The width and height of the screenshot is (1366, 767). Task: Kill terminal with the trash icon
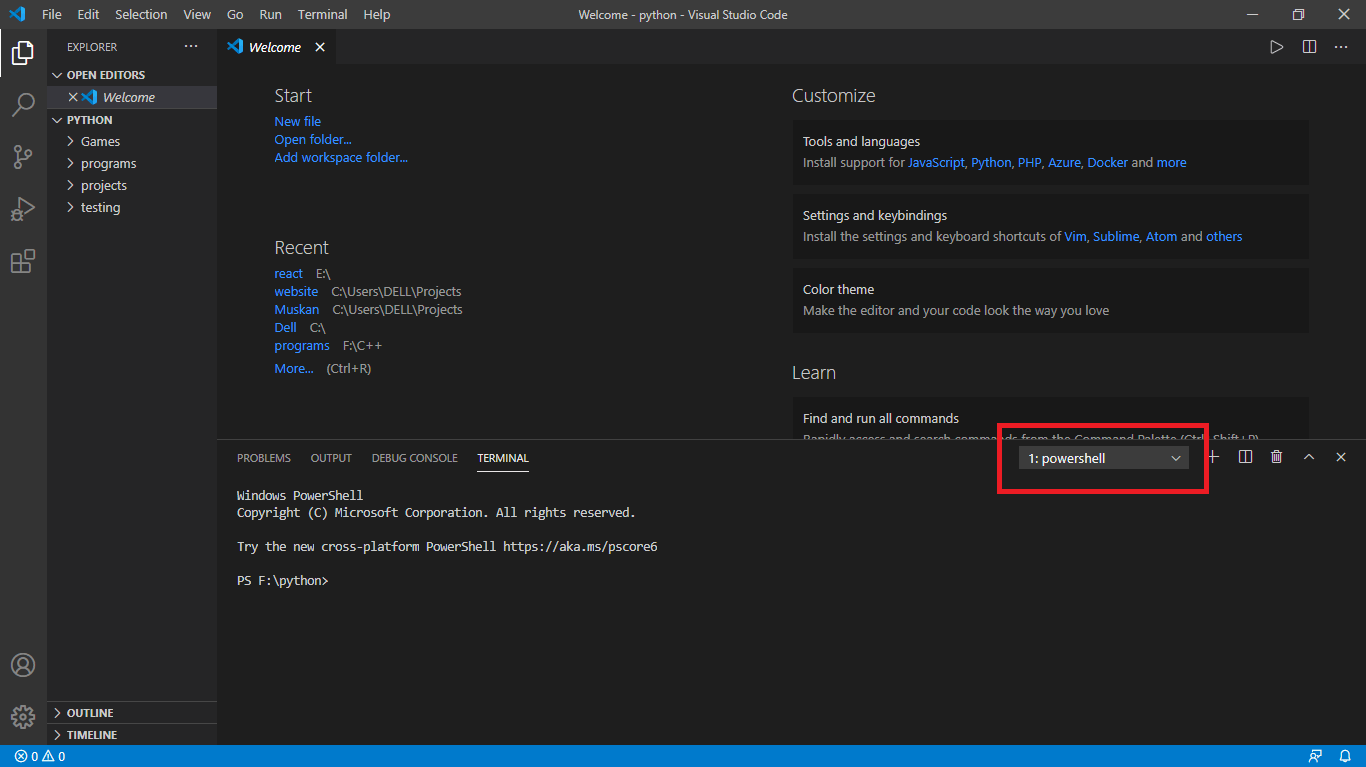1276,457
